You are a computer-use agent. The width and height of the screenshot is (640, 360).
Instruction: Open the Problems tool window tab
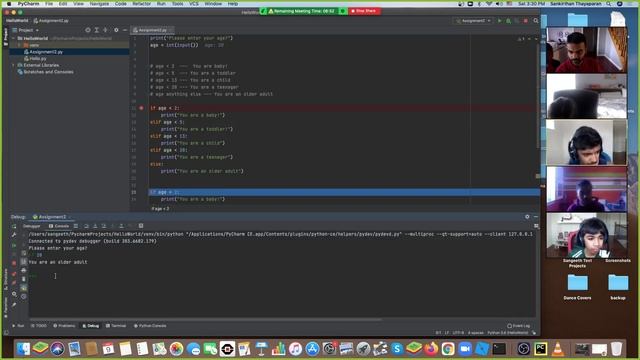64,326
